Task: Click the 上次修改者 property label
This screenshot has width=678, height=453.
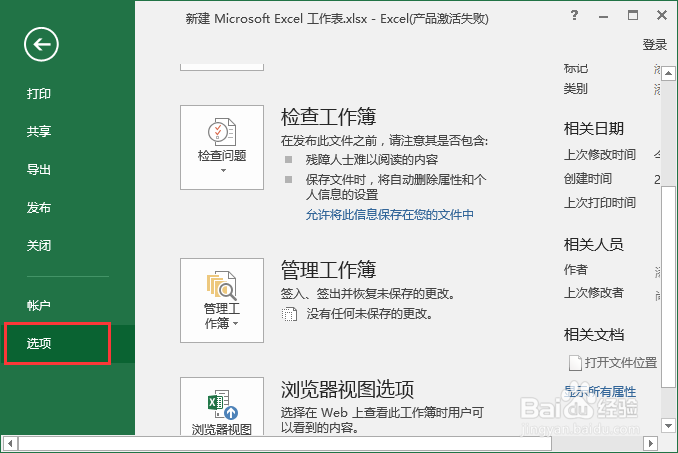Action: coord(594,293)
